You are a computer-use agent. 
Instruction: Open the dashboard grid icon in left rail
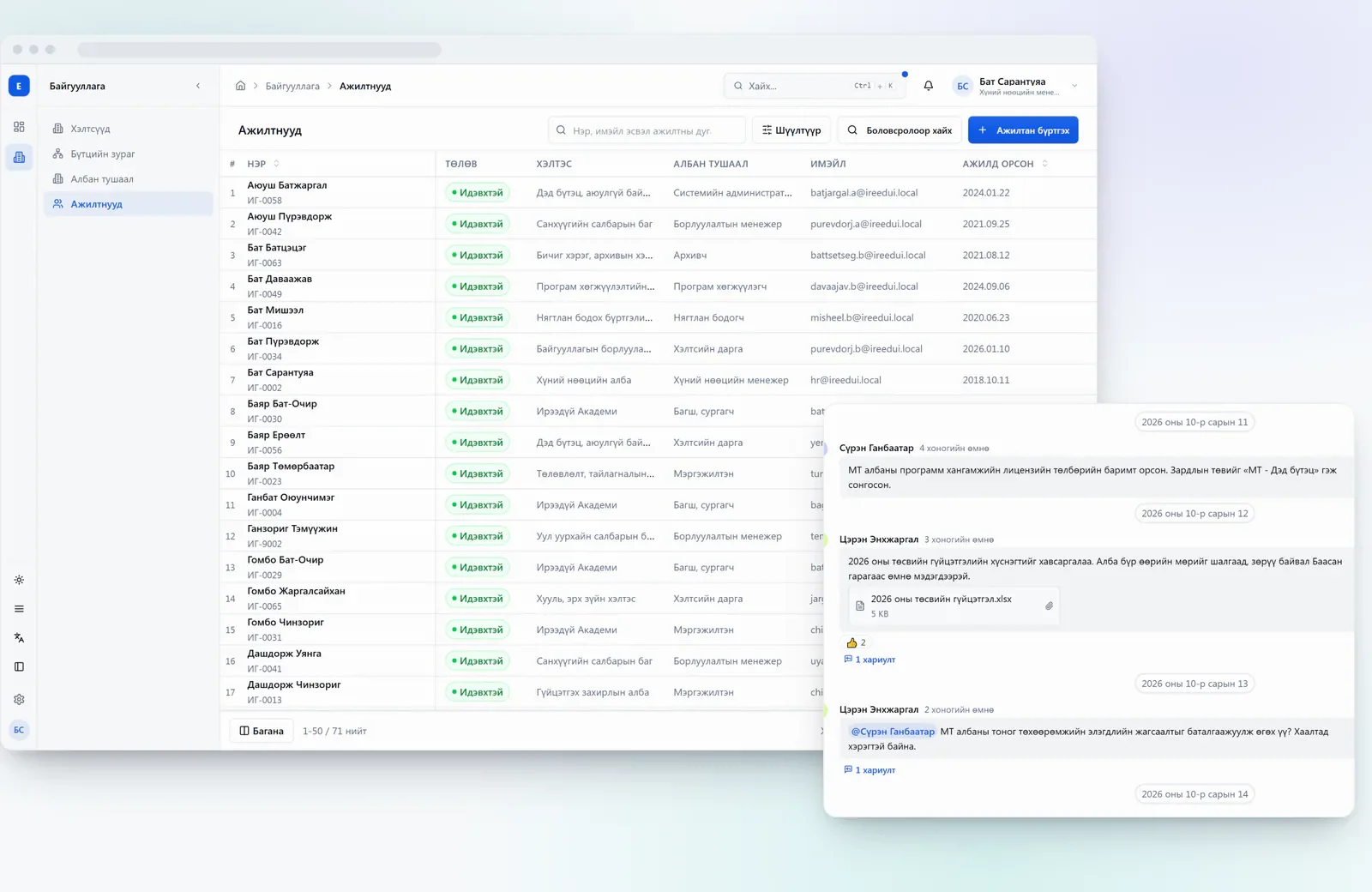point(19,127)
